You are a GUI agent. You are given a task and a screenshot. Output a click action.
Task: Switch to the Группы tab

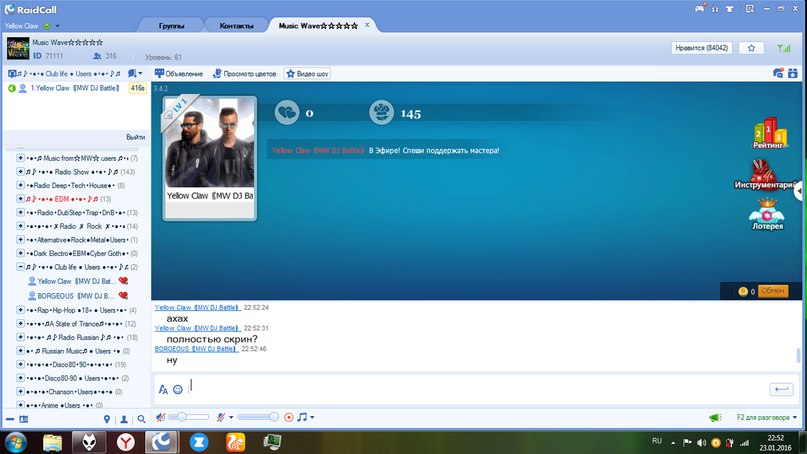tap(171, 26)
